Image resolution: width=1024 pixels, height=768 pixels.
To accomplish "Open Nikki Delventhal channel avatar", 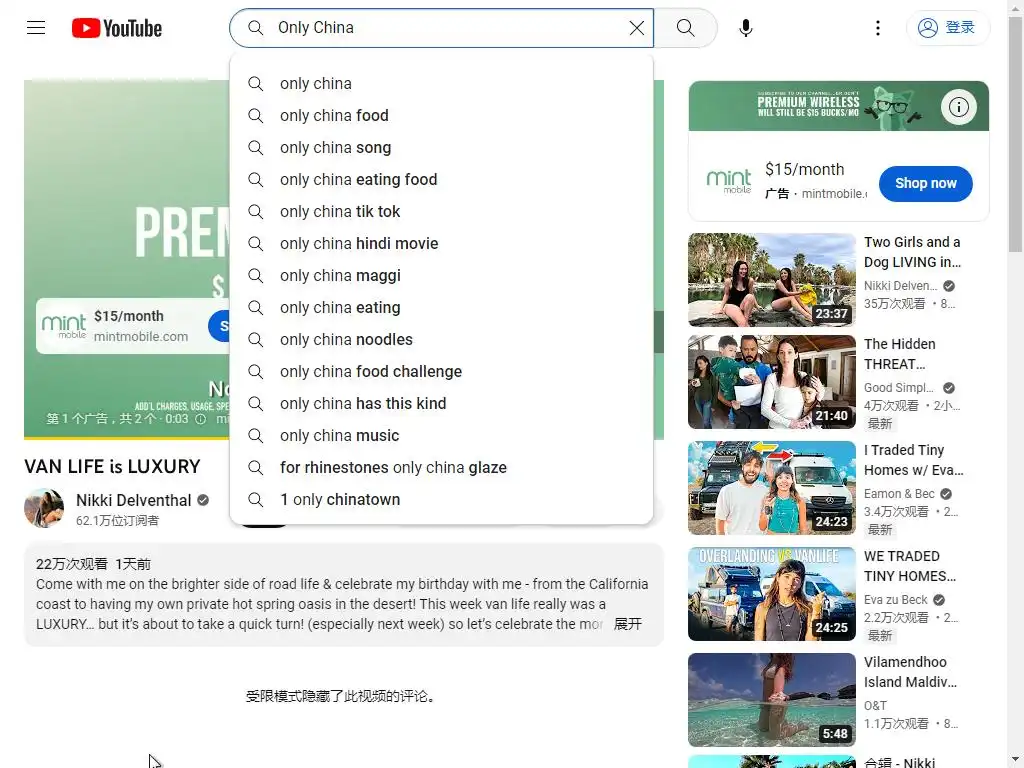I will [x=44, y=508].
